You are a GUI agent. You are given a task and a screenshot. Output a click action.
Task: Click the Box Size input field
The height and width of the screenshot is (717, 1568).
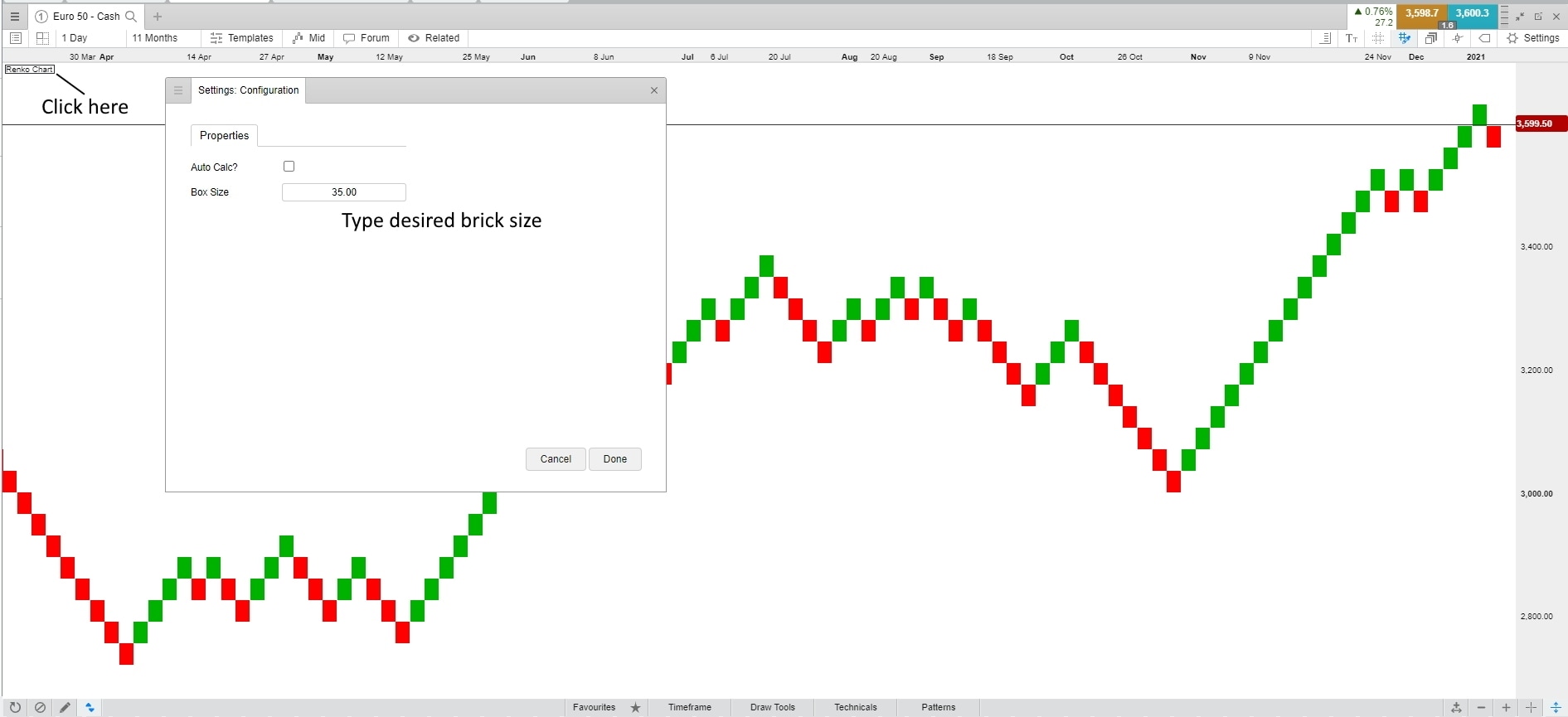pos(344,192)
